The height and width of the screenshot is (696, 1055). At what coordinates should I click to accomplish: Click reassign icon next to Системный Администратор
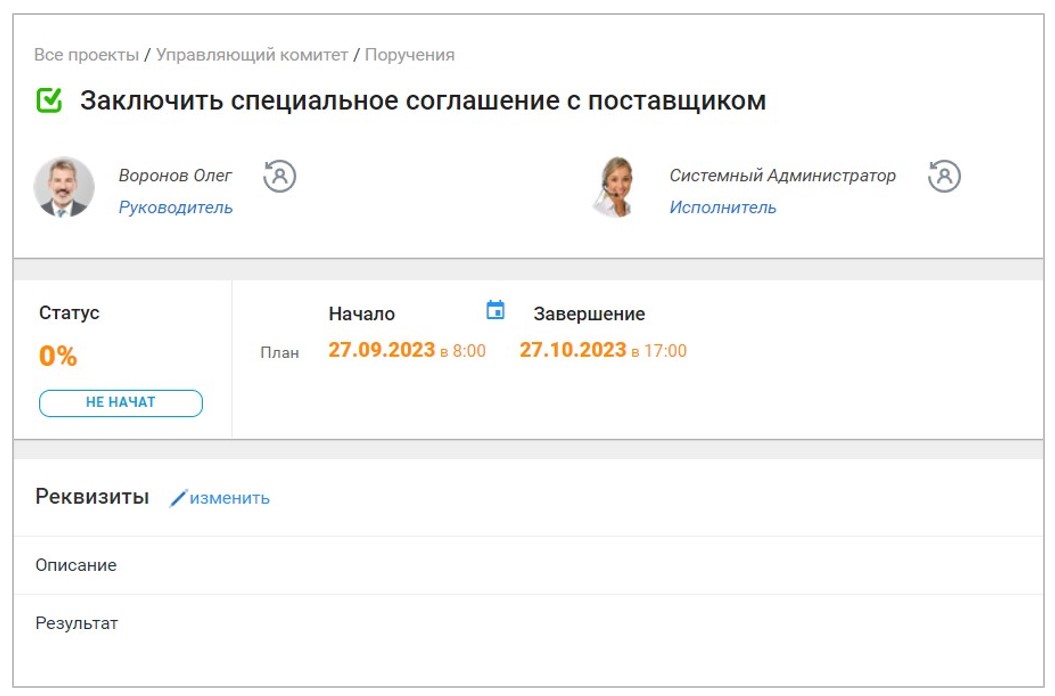click(x=944, y=177)
